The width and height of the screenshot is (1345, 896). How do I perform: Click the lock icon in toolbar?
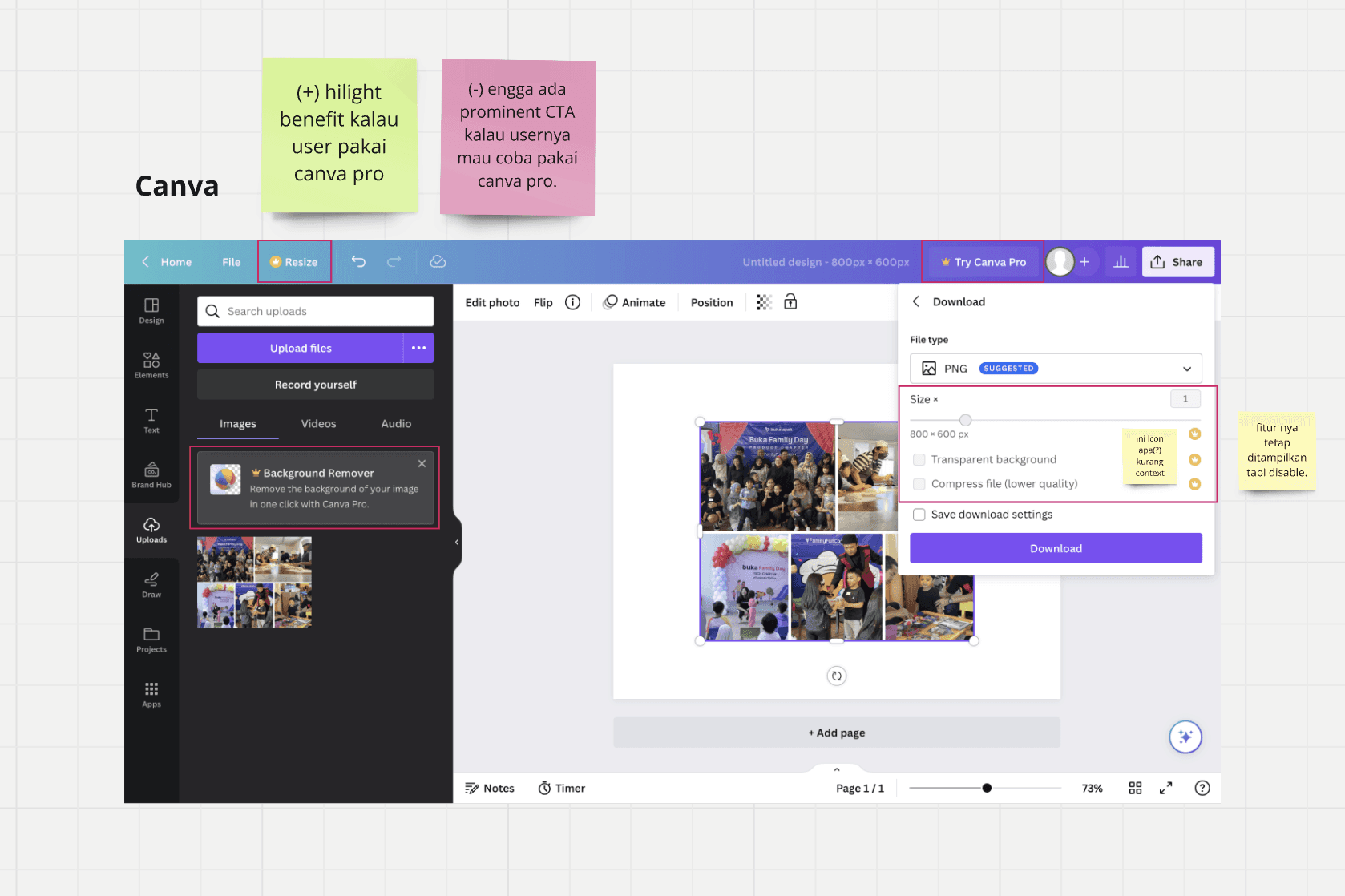(790, 301)
